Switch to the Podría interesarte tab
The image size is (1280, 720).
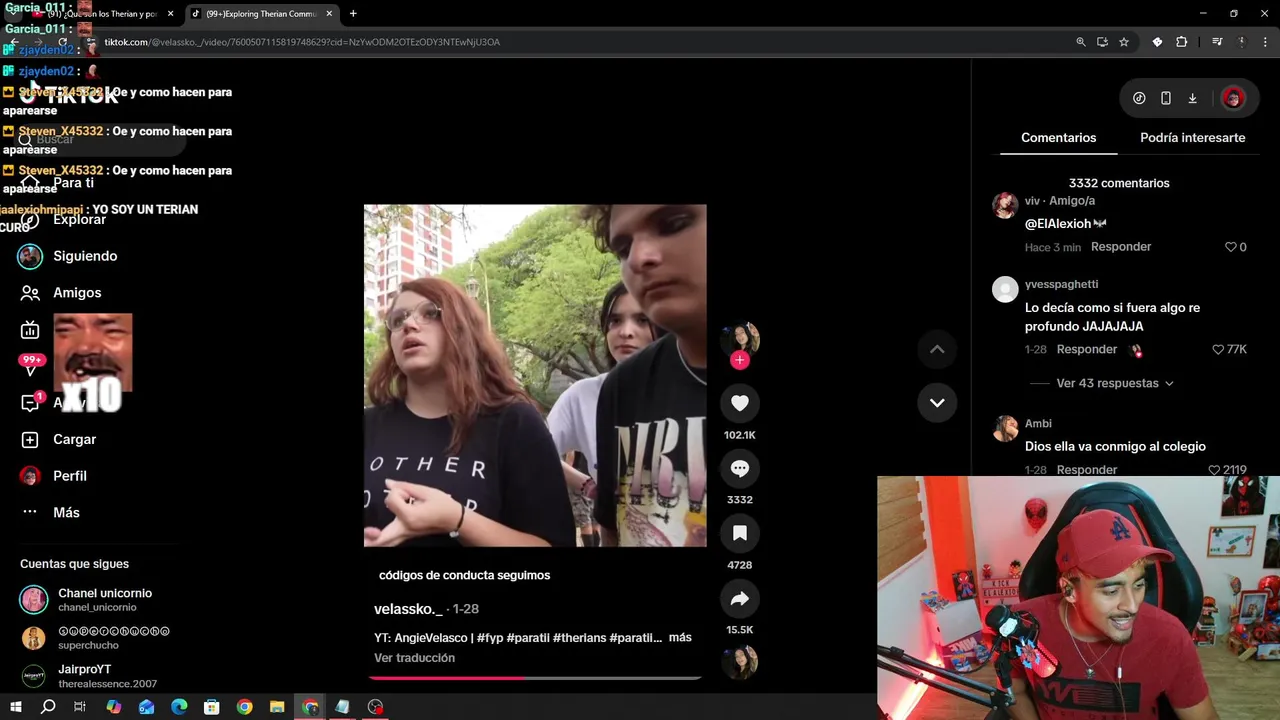point(1192,138)
